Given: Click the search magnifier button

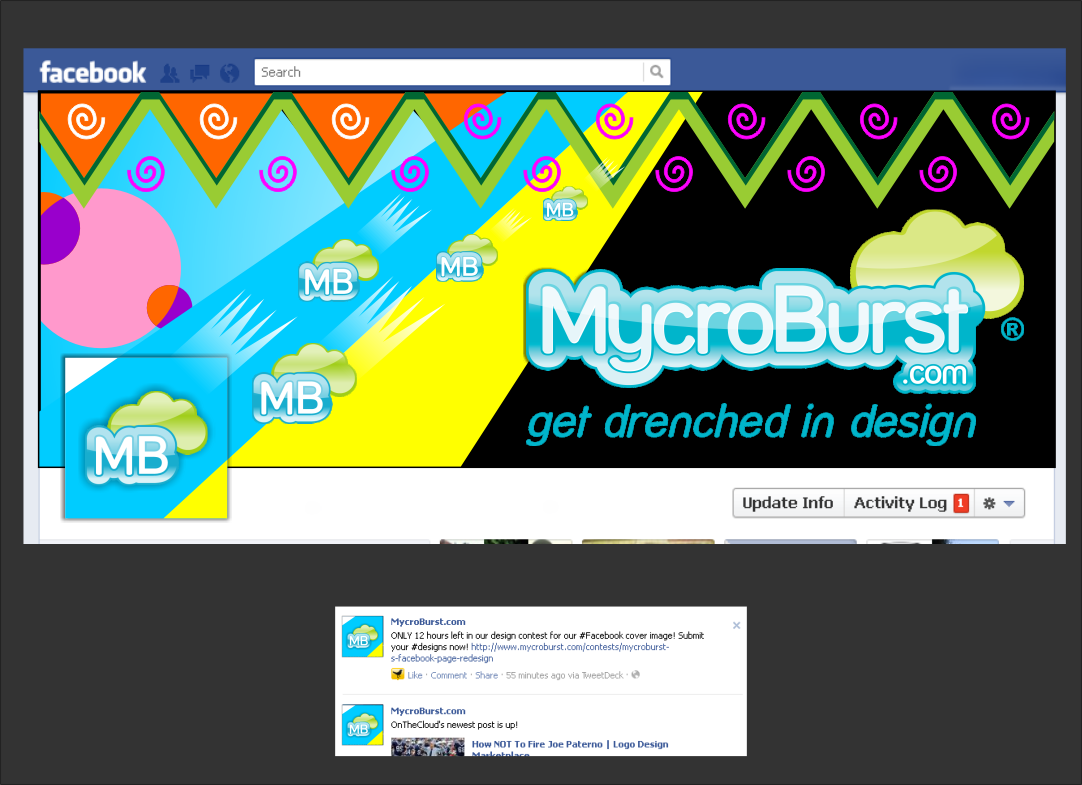Looking at the screenshot, I should click(656, 72).
